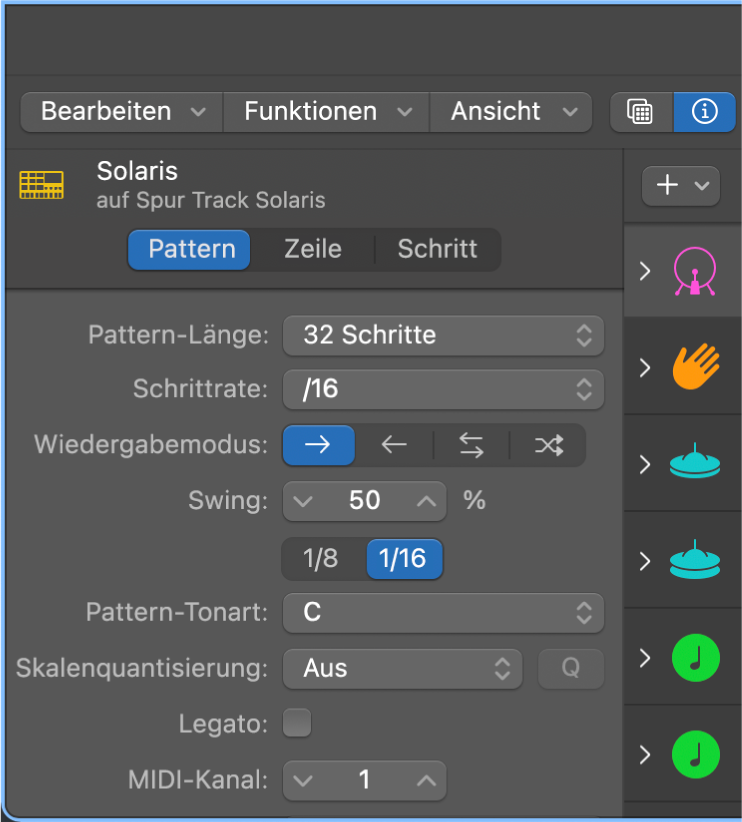Increase the Swing value with the up arrow
The height and width of the screenshot is (822, 742).
tap(427, 501)
